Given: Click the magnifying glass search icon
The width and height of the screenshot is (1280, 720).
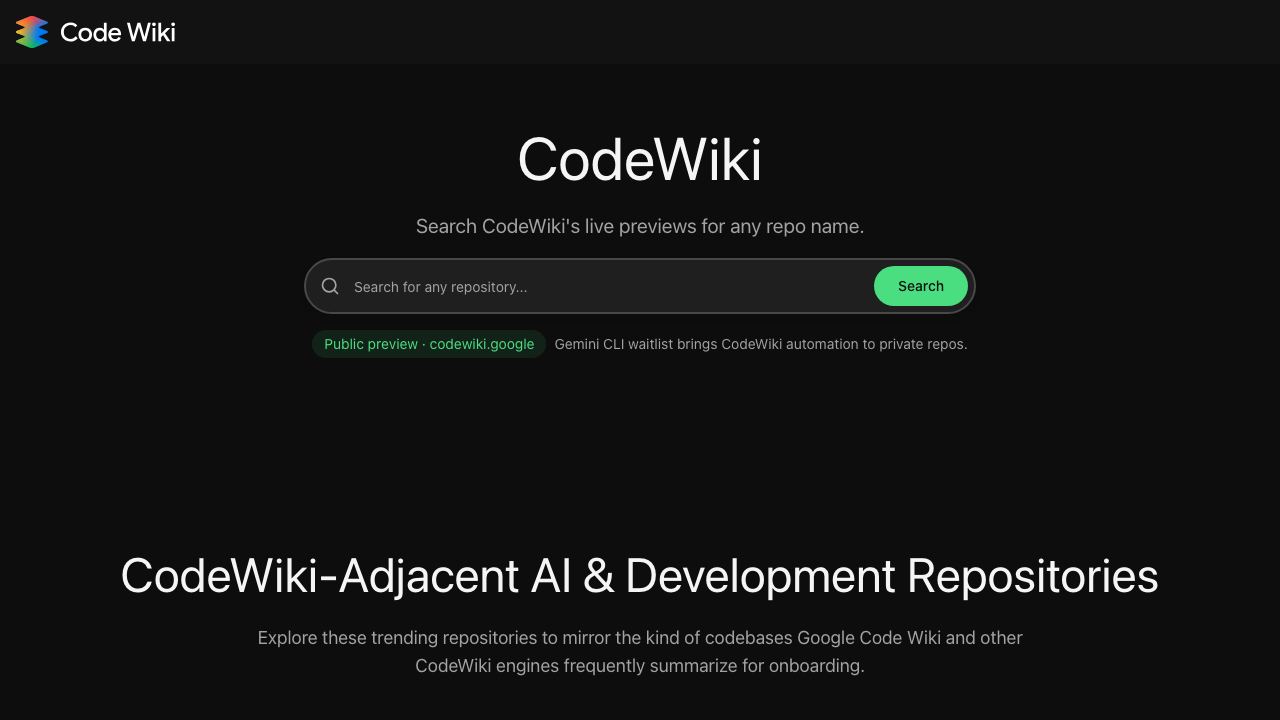Looking at the screenshot, I should click(330, 286).
